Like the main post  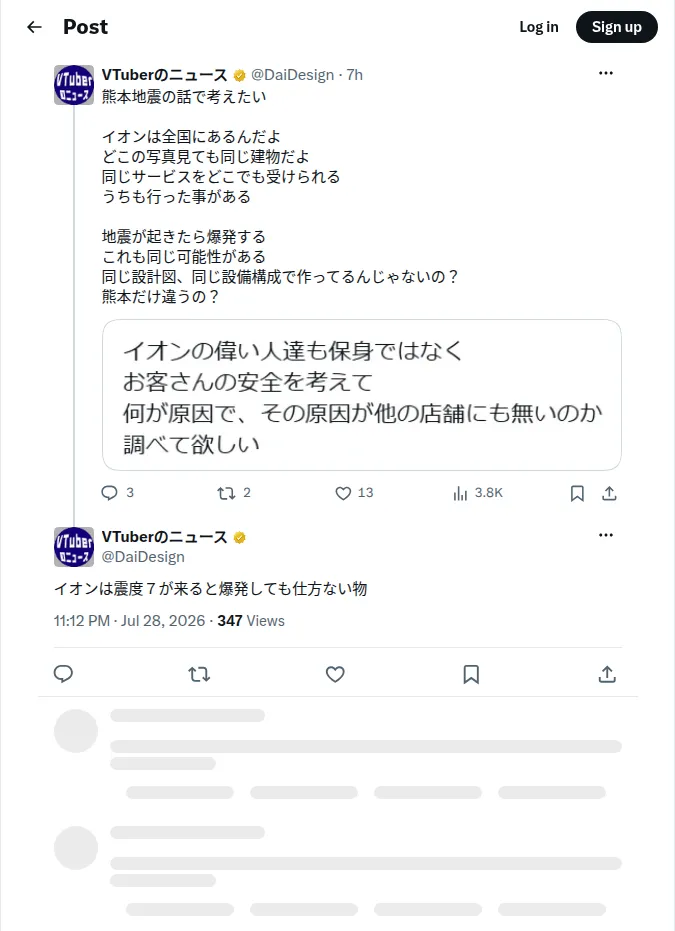pos(335,674)
